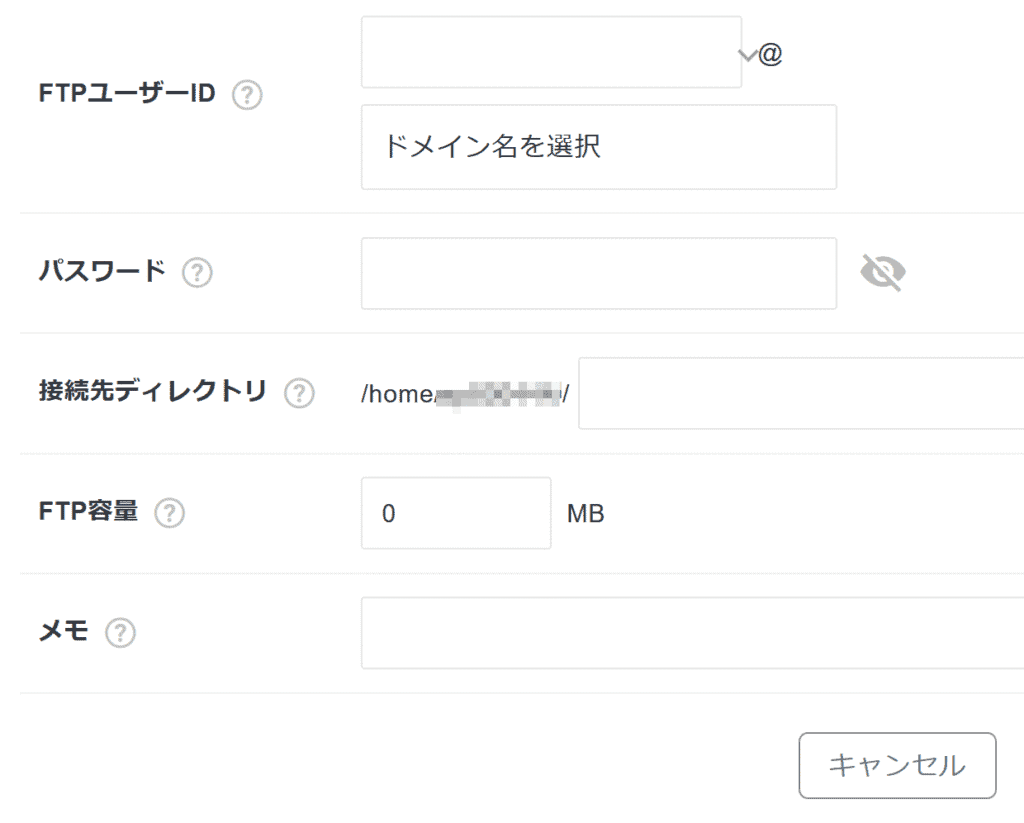1024x823 pixels.
Task: View the help hint for メモ
Action: (x=121, y=632)
